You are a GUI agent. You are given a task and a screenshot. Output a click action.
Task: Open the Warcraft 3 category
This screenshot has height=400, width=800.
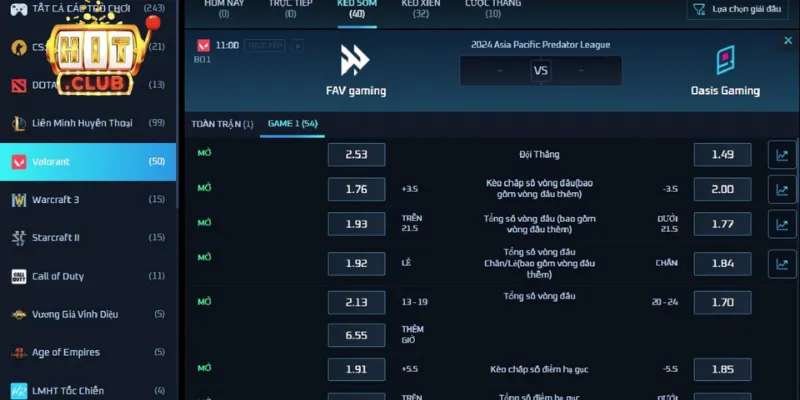[x=88, y=199]
